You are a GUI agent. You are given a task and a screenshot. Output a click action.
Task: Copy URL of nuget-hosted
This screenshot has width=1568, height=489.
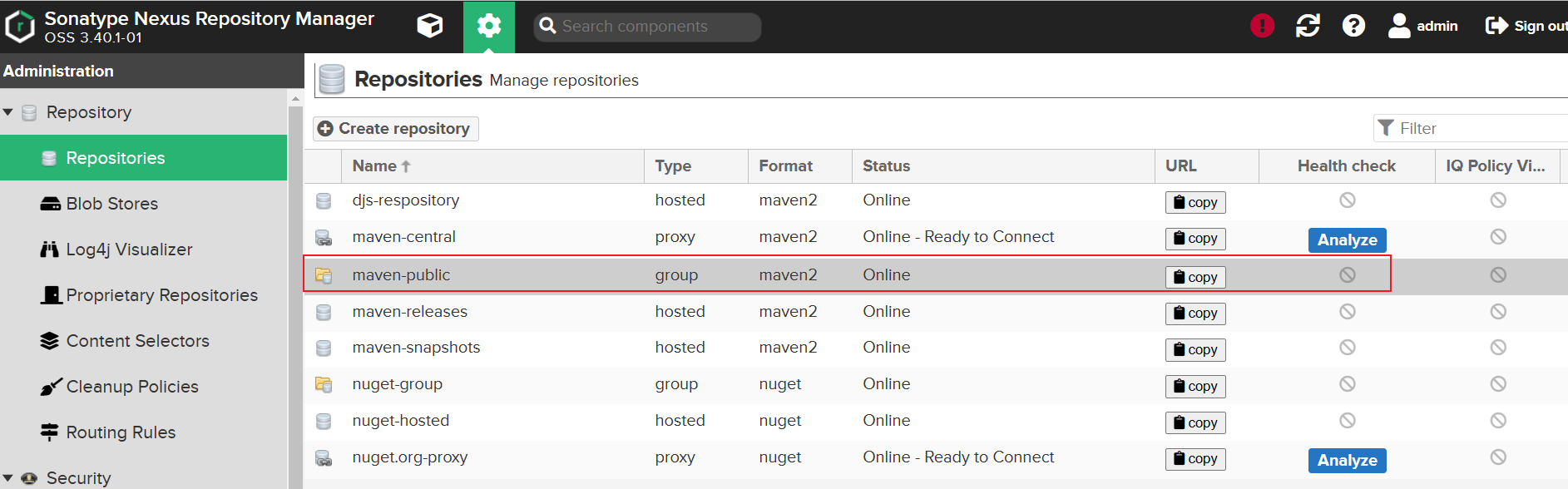[1195, 423]
